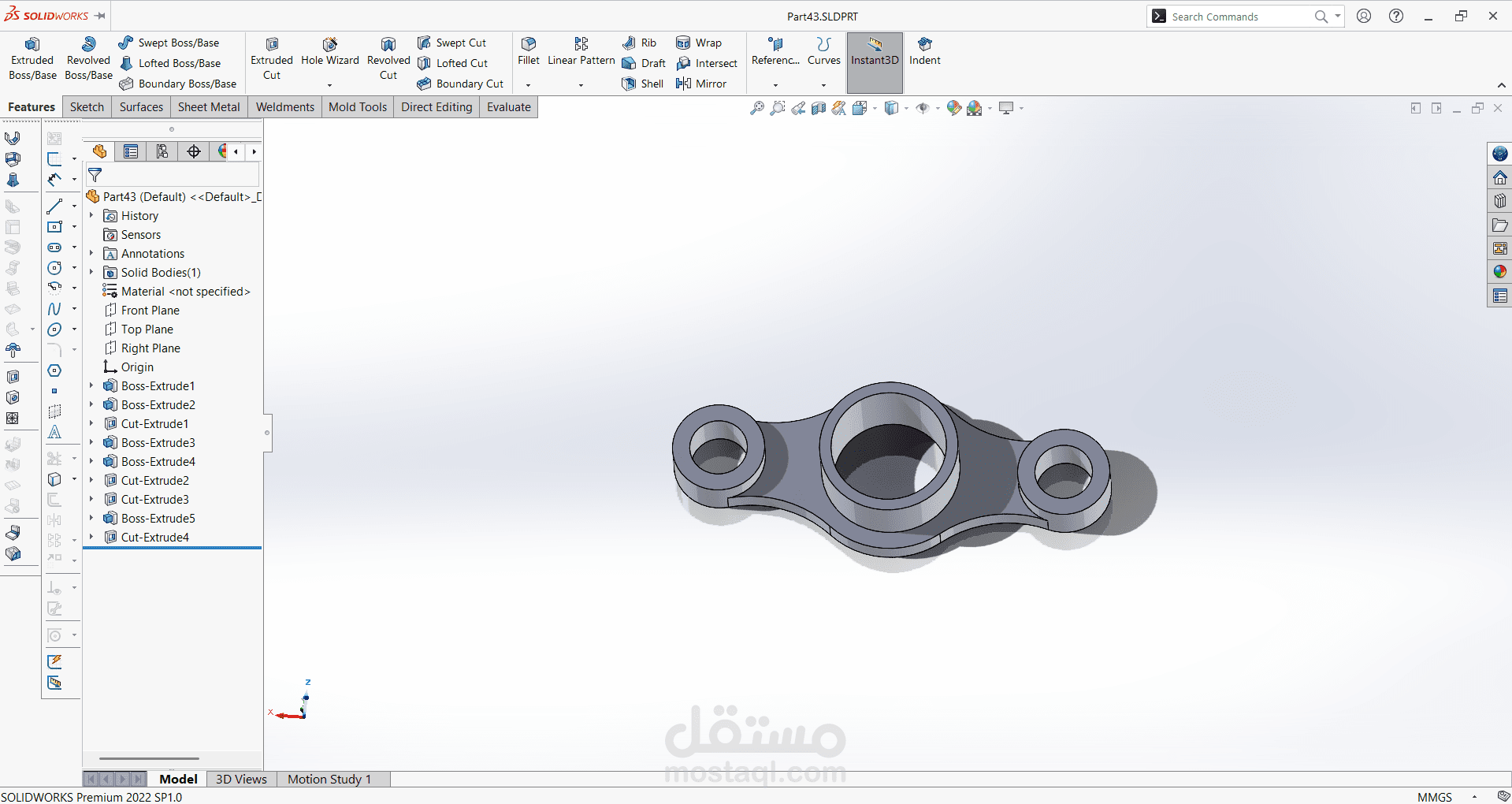Click the Indent tool
The width and height of the screenshot is (1512, 804).
pyautogui.click(x=925, y=52)
